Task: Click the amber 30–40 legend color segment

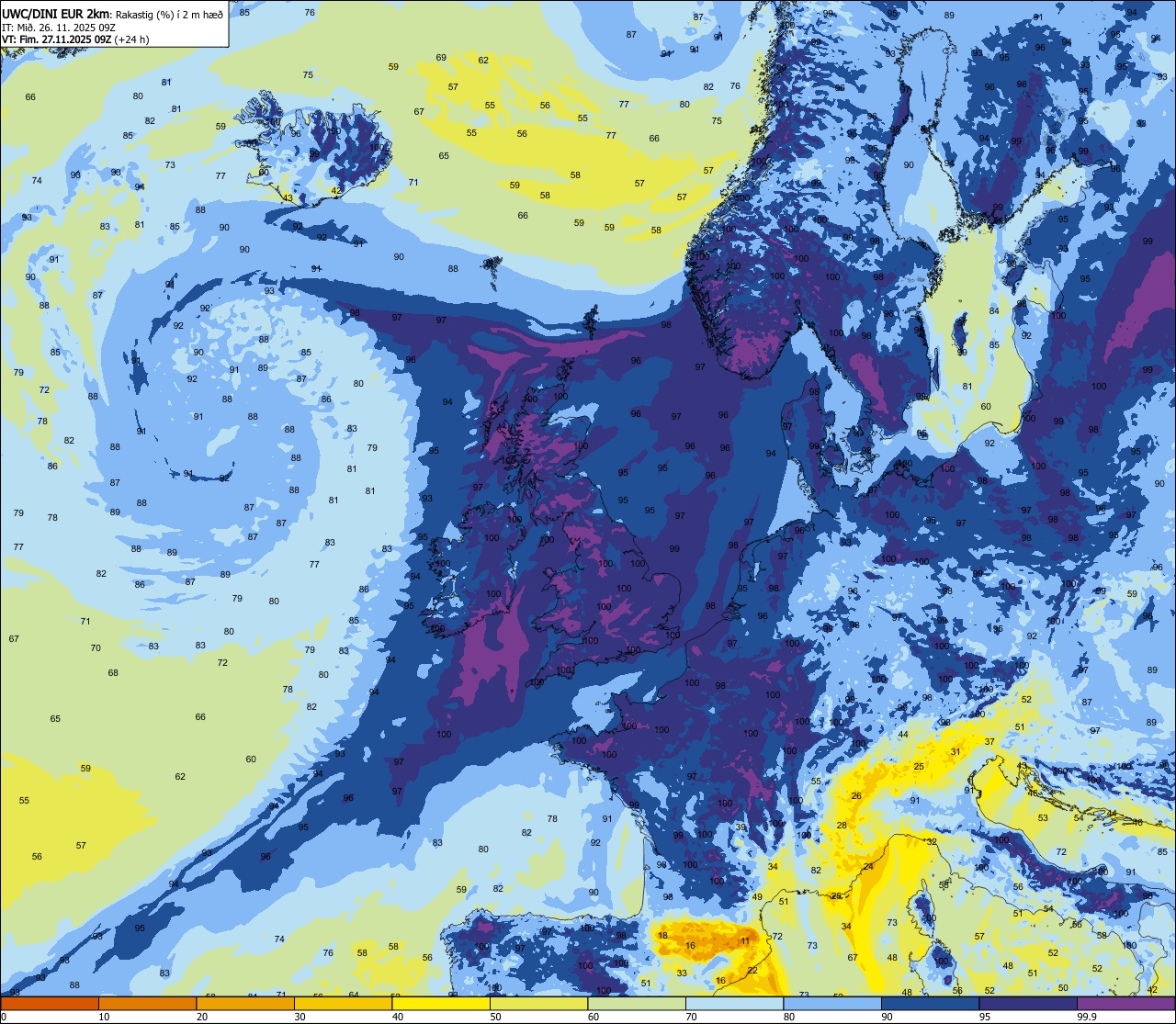Action: pos(343,1003)
